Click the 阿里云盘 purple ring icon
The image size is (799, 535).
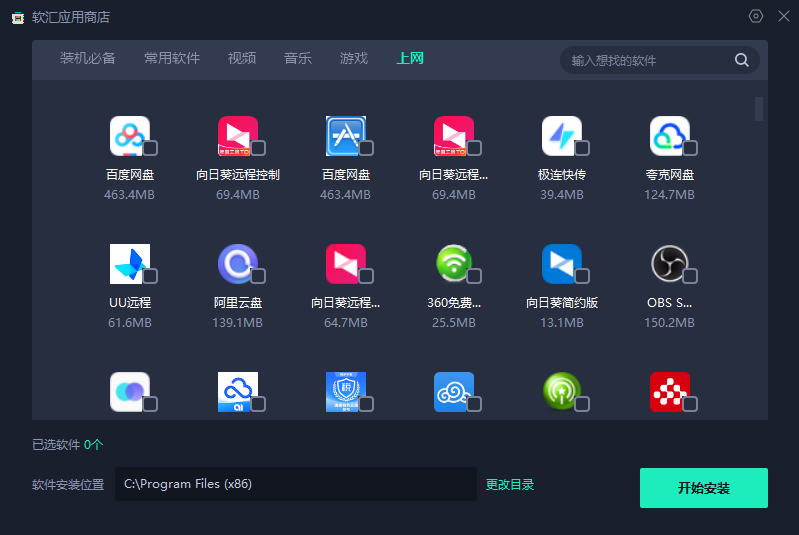[x=238, y=264]
